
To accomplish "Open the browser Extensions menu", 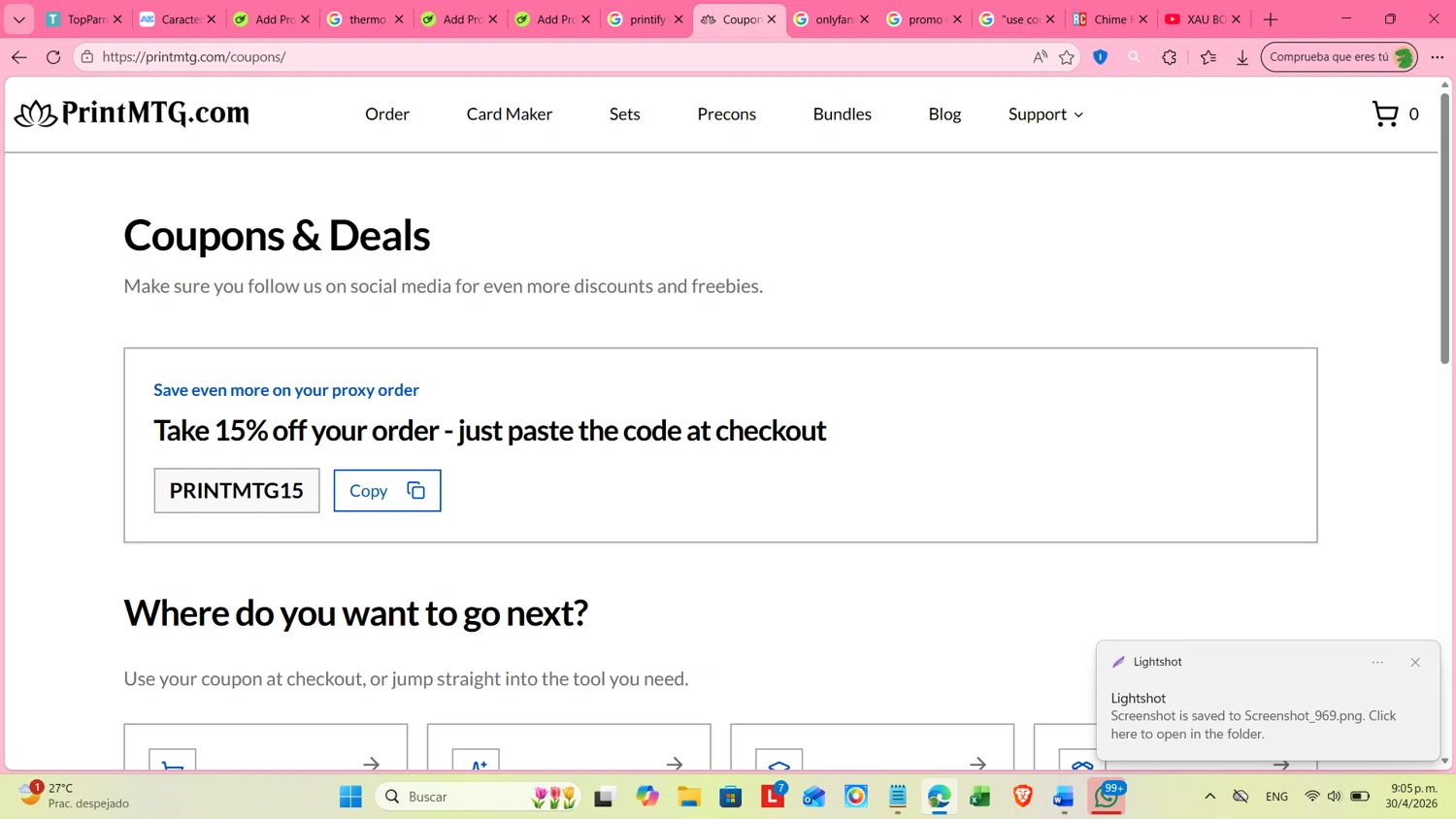I will point(1169,57).
